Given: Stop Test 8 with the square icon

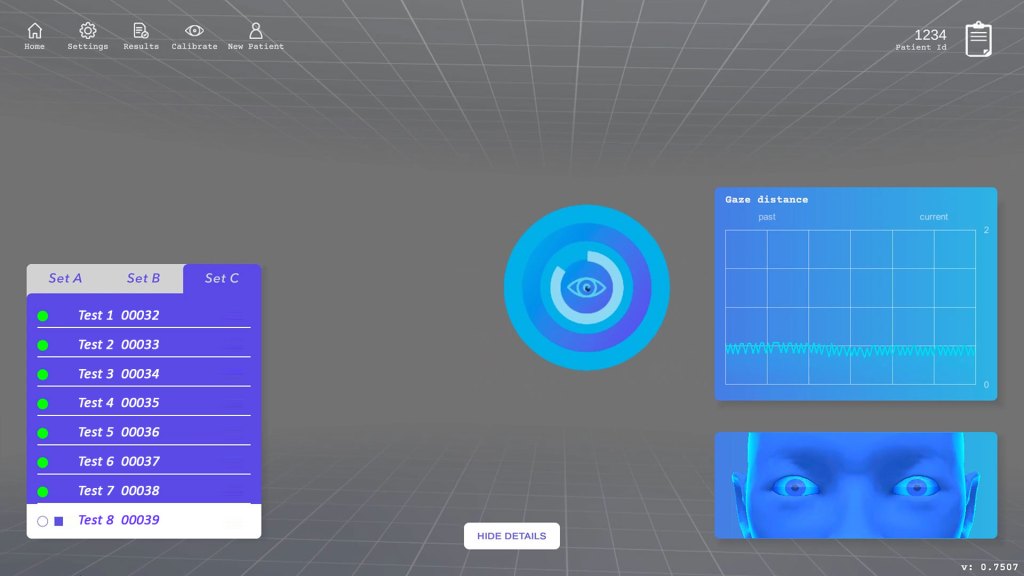Looking at the screenshot, I should click(x=59, y=521).
